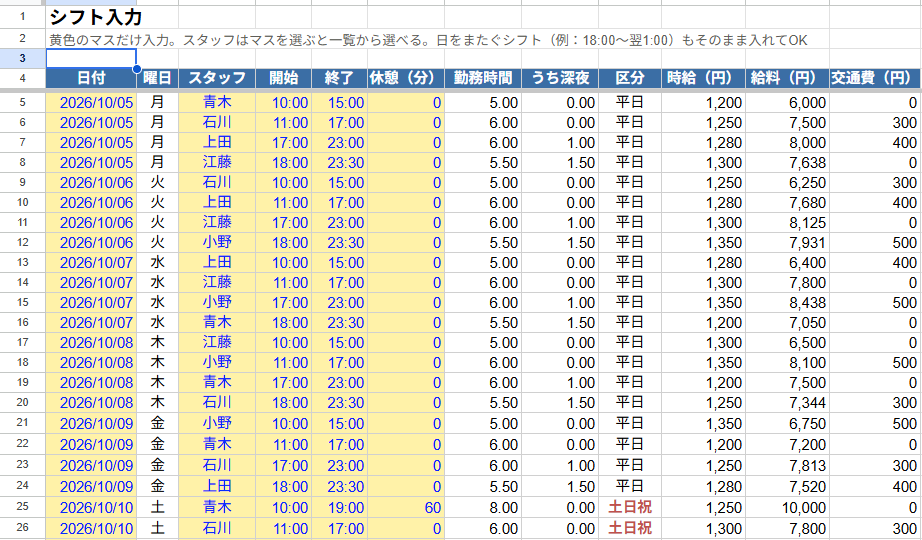
Task: Select row header number 12
Action: pos(22,242)
